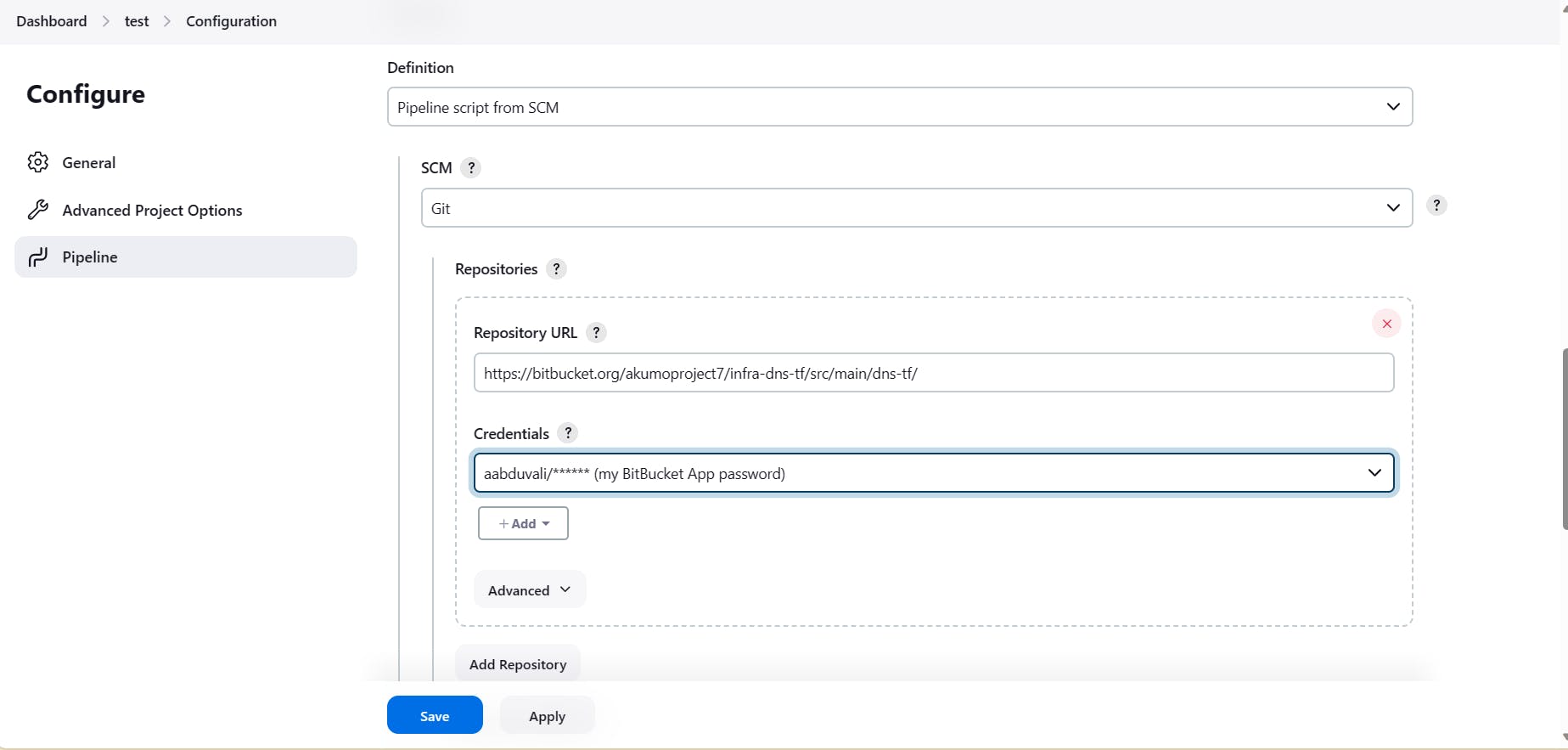This screenshot has height=750, width=1568.
Task: Show help for Credentials
Action: coord(568,433)
